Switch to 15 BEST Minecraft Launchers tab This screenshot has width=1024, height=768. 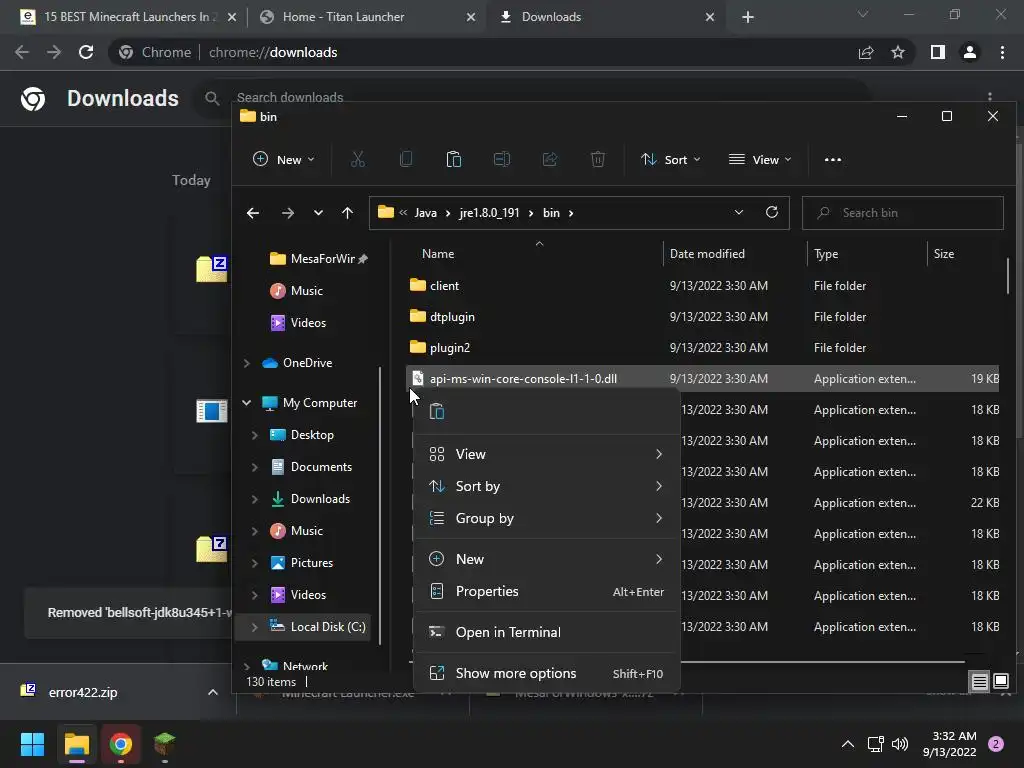point(128,17)
